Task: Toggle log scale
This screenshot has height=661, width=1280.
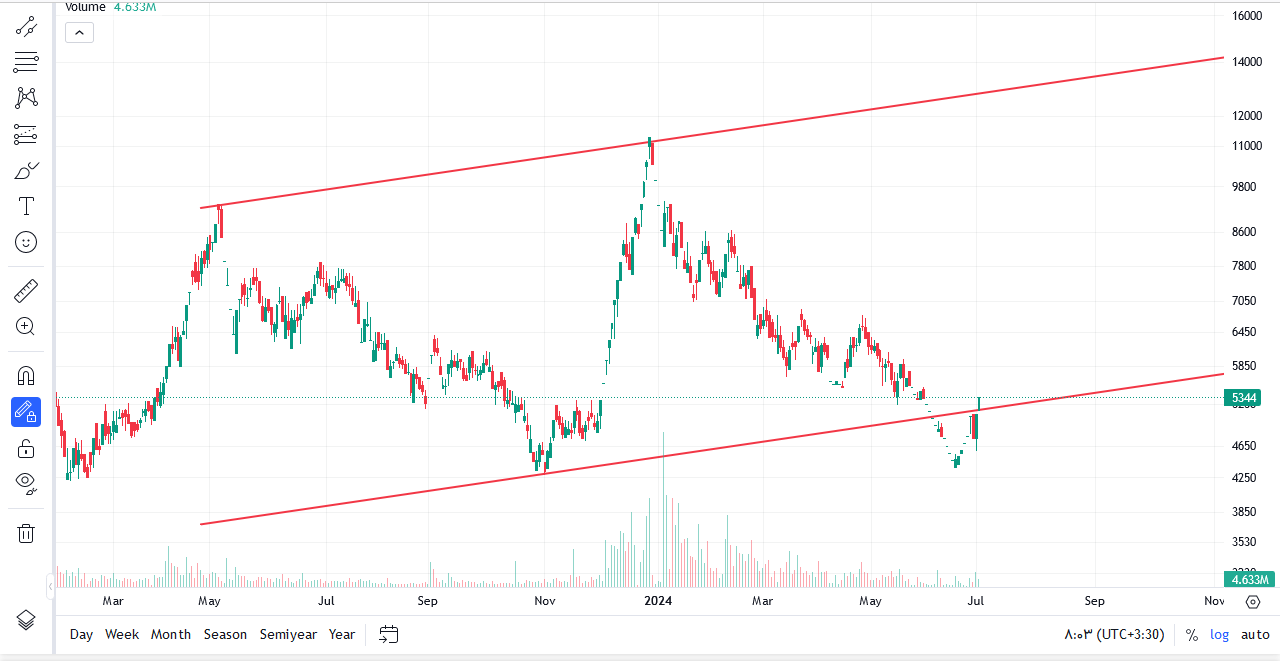Action: (x=1220, y=634)
